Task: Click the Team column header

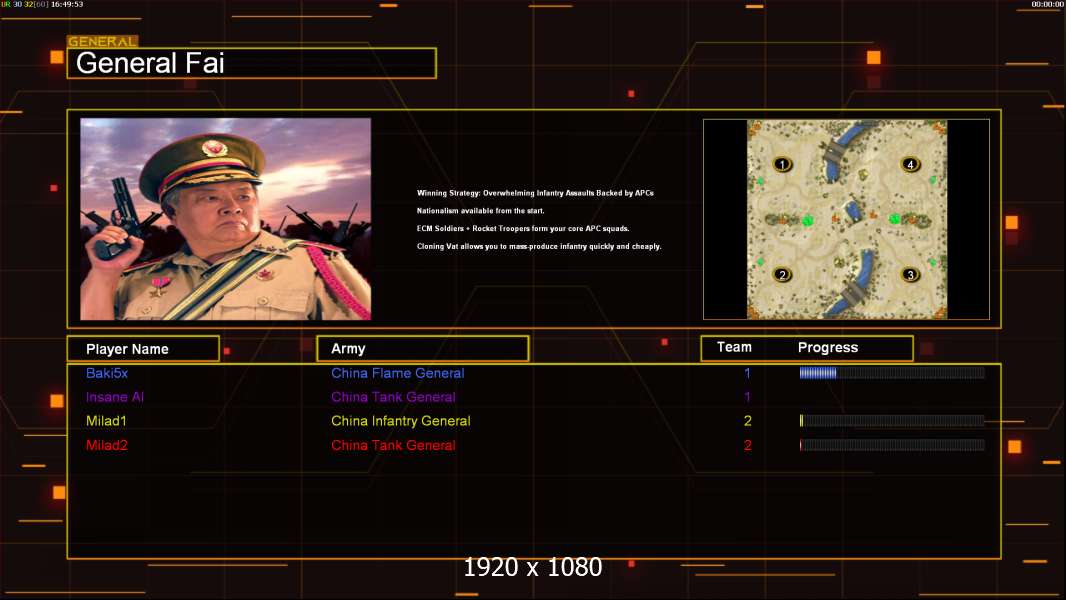Action: [734, 347]
